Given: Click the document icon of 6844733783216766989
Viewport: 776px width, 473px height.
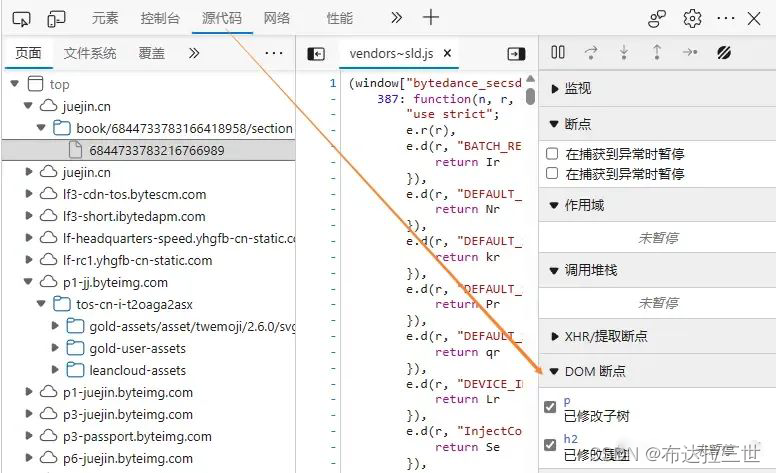Looking at the screenshot, I should 75,149.
